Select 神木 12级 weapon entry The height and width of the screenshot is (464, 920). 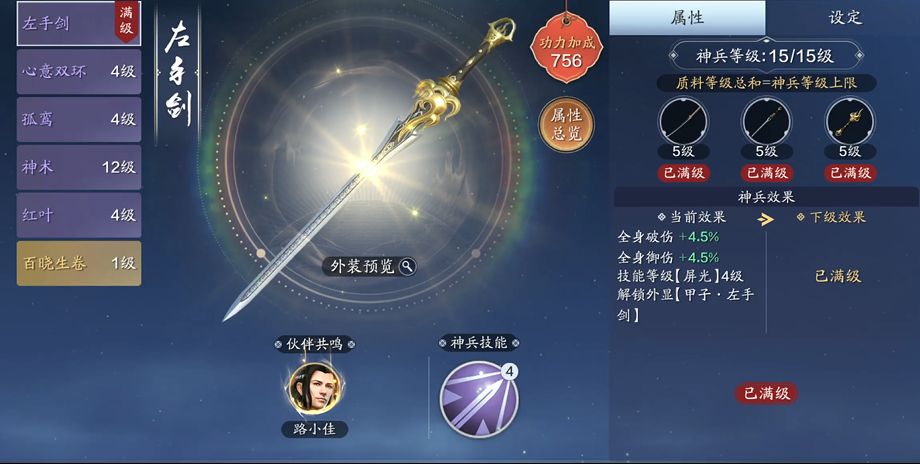click(x=79, y=168)
